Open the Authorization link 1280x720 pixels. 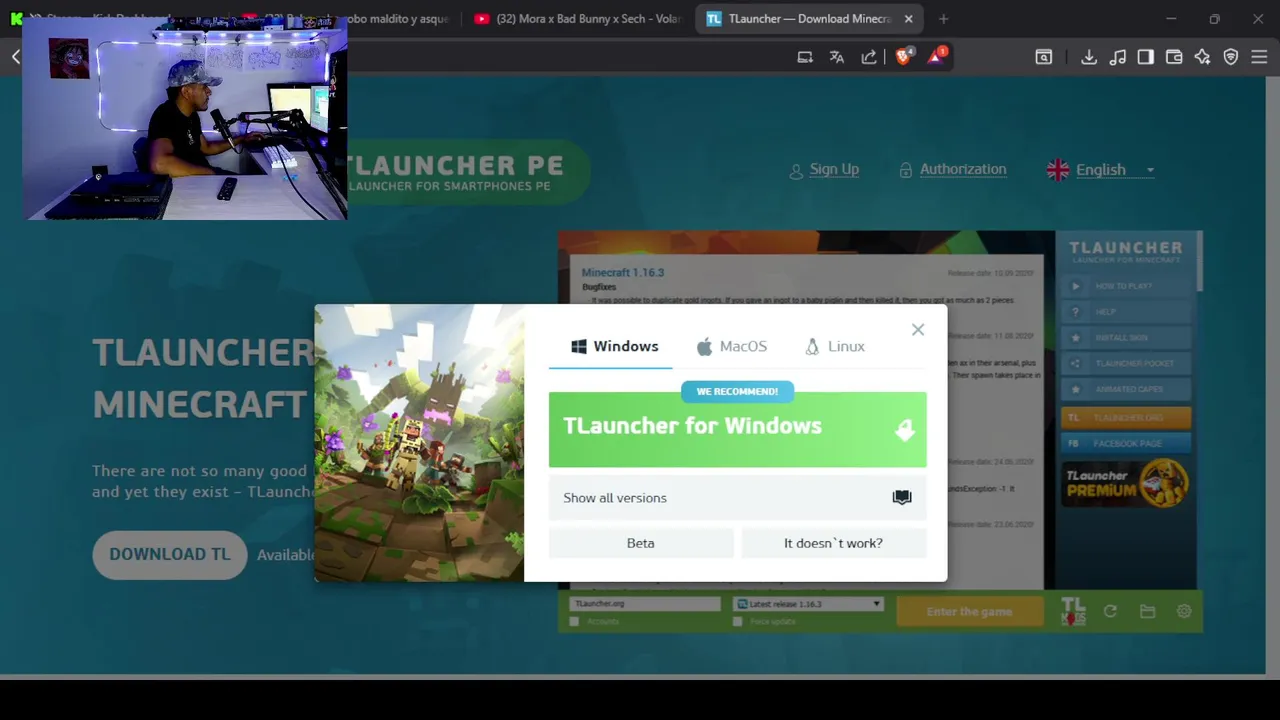[963, 169]
